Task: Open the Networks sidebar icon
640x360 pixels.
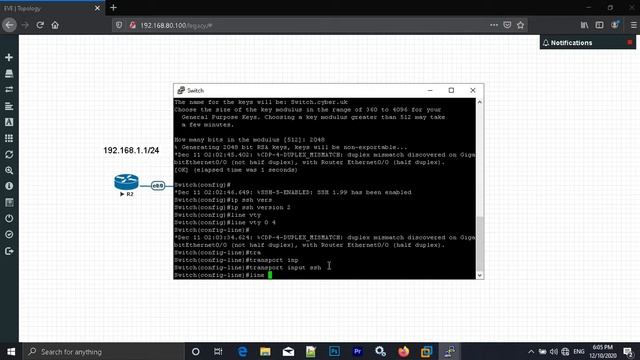Action: 9,90
